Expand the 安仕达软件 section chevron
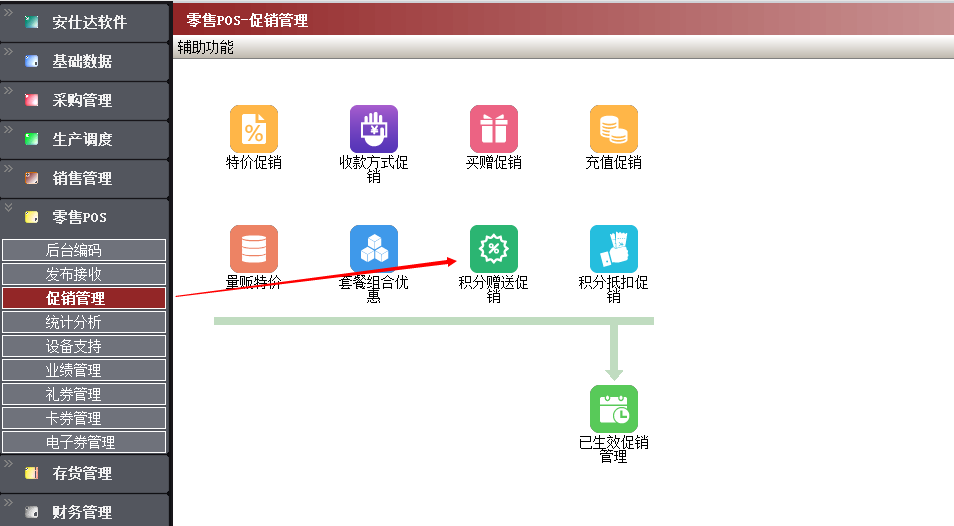 [x=8, y=12]
